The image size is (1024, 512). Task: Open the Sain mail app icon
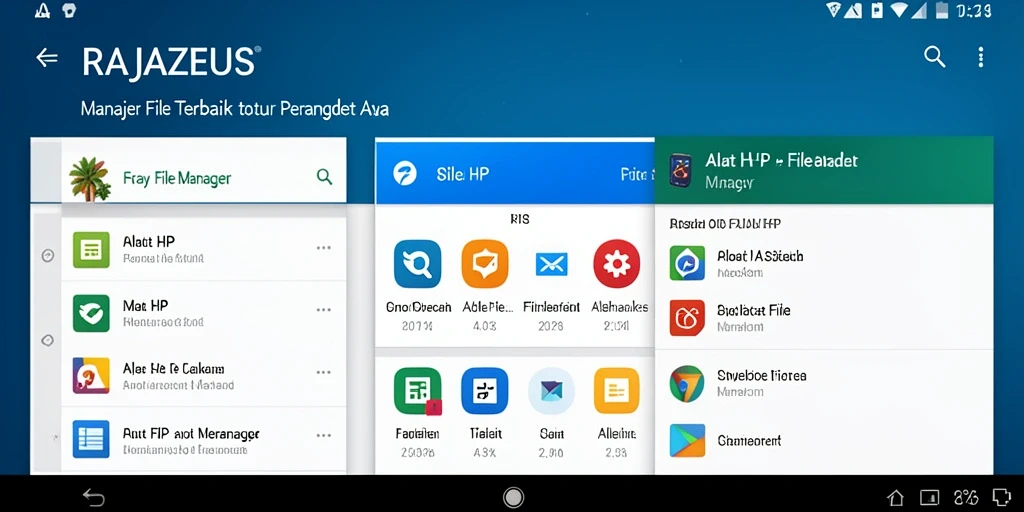[x=551, y=391]
